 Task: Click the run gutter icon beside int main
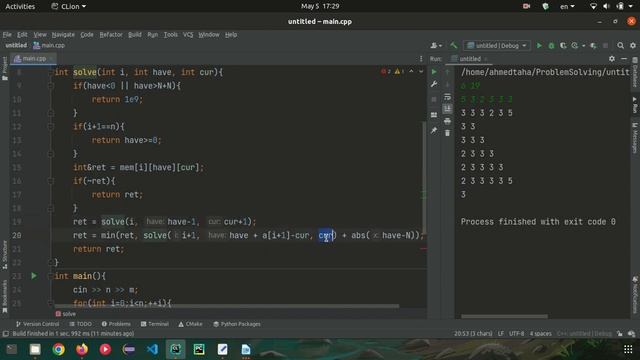[x=34, y=276]
